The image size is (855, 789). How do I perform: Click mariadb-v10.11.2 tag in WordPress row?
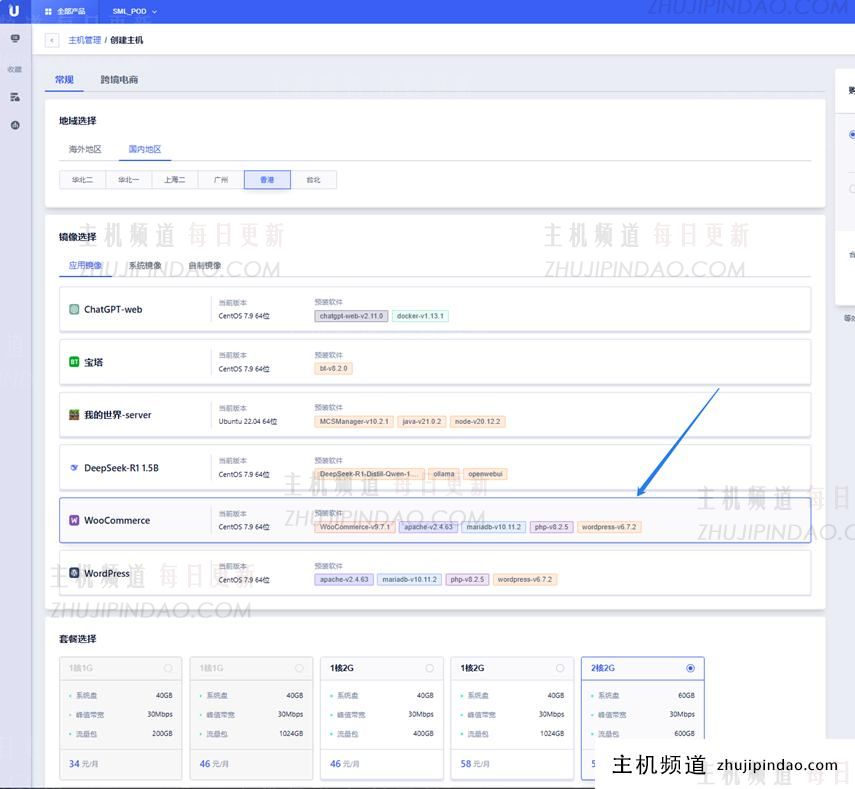click(x=410, y=580)
